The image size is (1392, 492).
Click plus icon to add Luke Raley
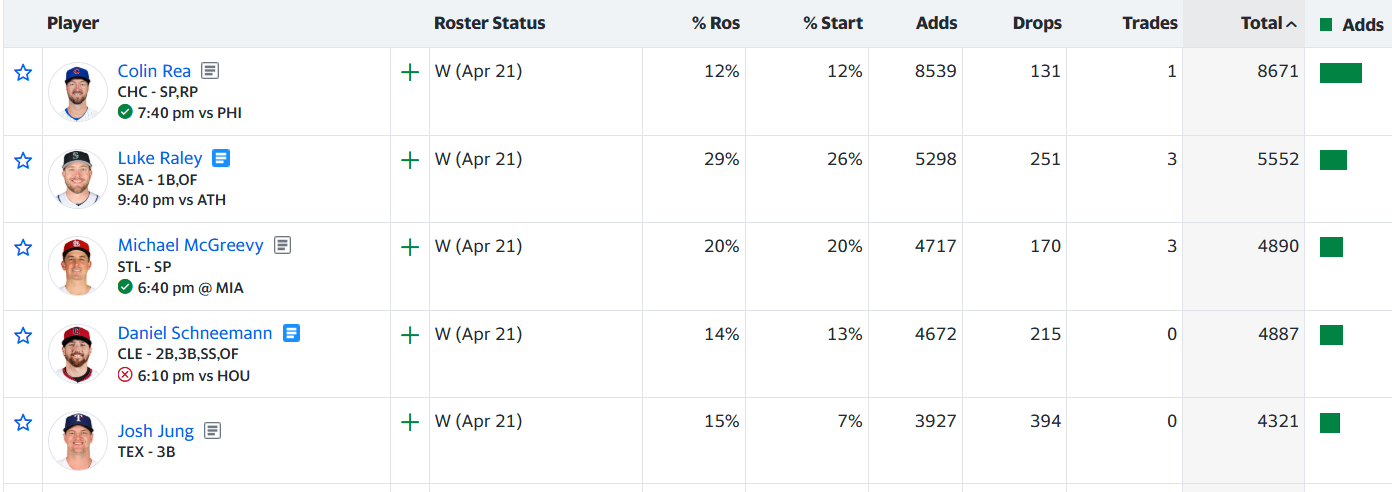pyautogui.click(x=409, y=160)
